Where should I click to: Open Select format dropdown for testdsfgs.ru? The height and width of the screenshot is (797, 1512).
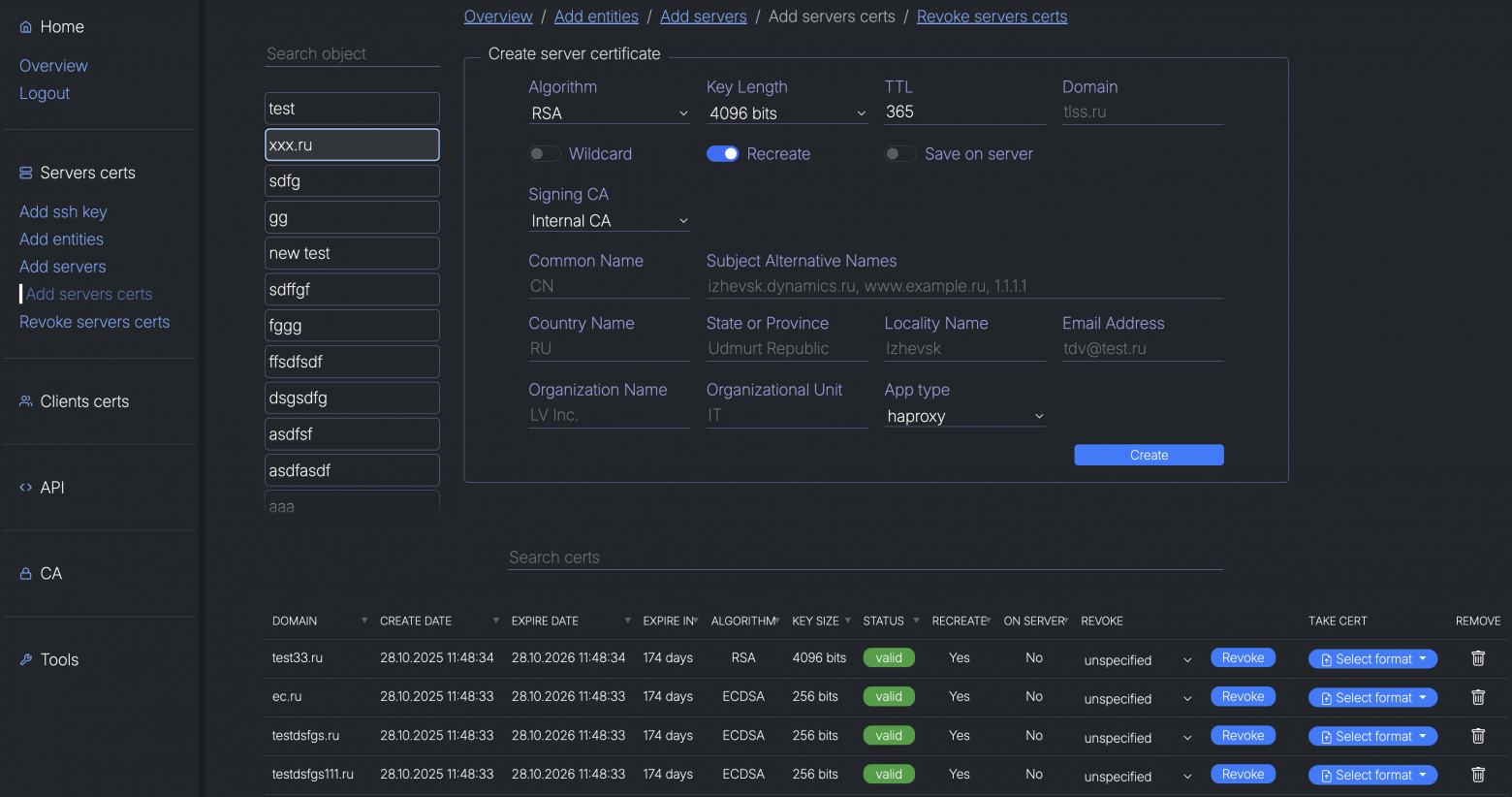1372,737
